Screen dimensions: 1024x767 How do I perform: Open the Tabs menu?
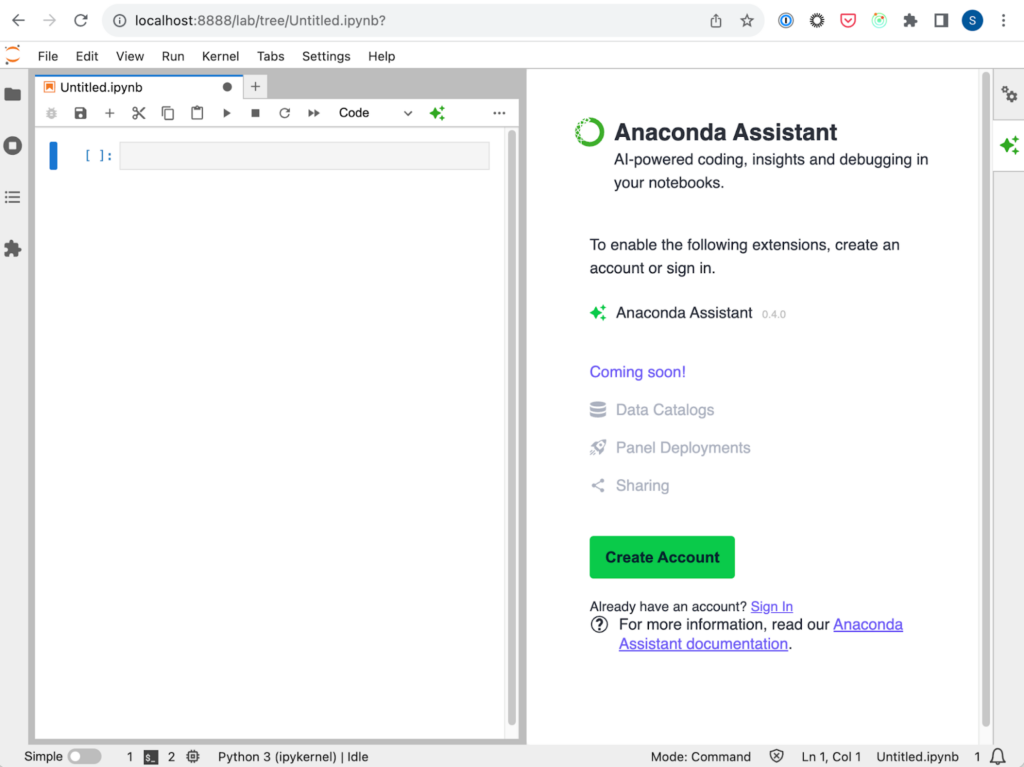pos(270,56)
